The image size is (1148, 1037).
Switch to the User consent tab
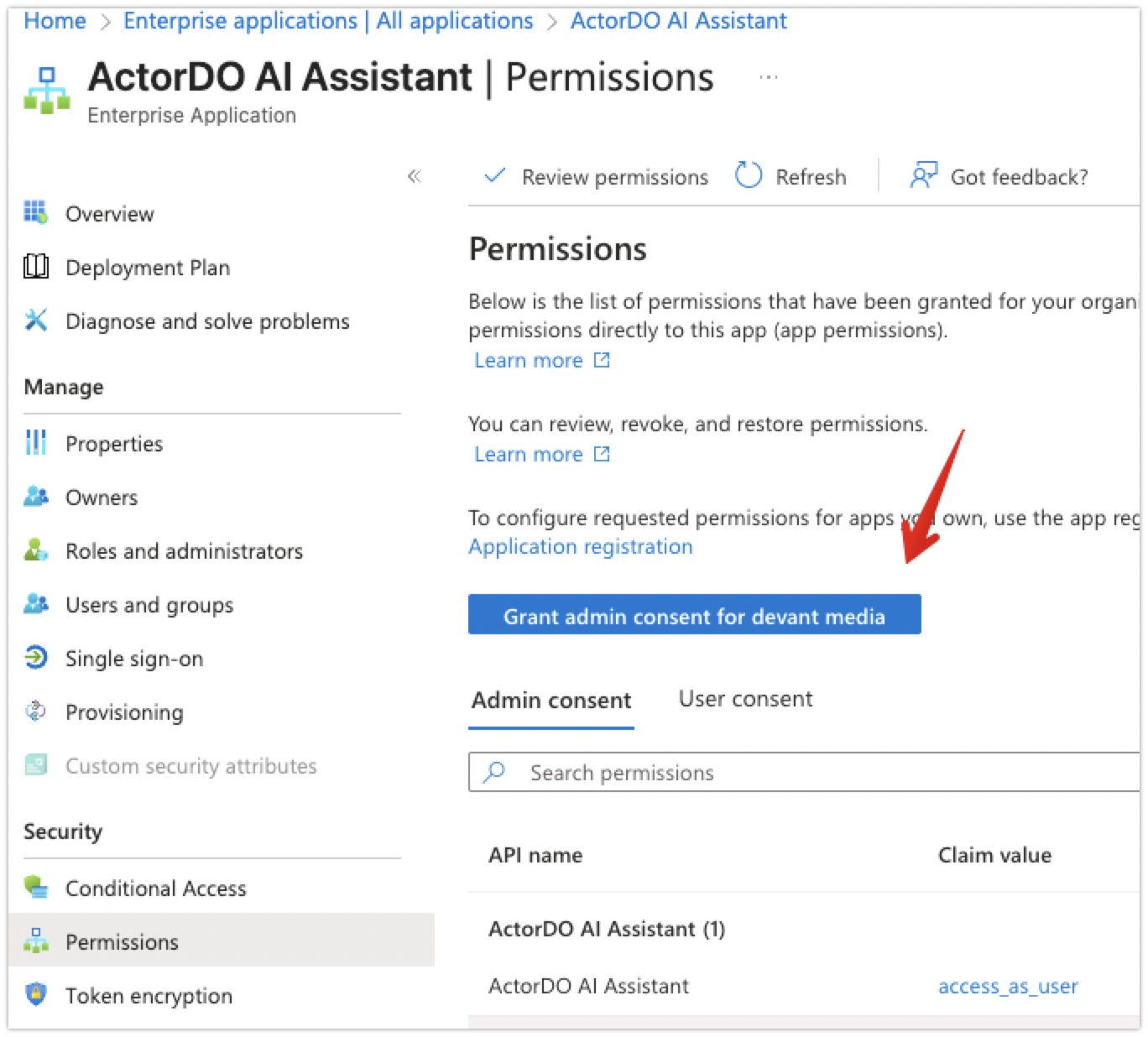tap(745, 699)
